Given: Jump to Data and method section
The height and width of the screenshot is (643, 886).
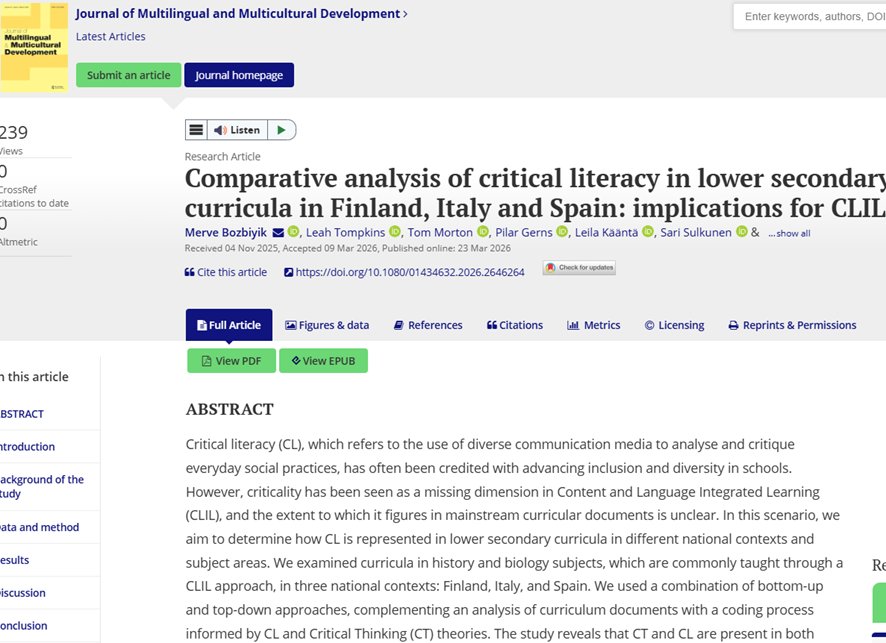Looking at the screenshot, I should coord(40,527).
